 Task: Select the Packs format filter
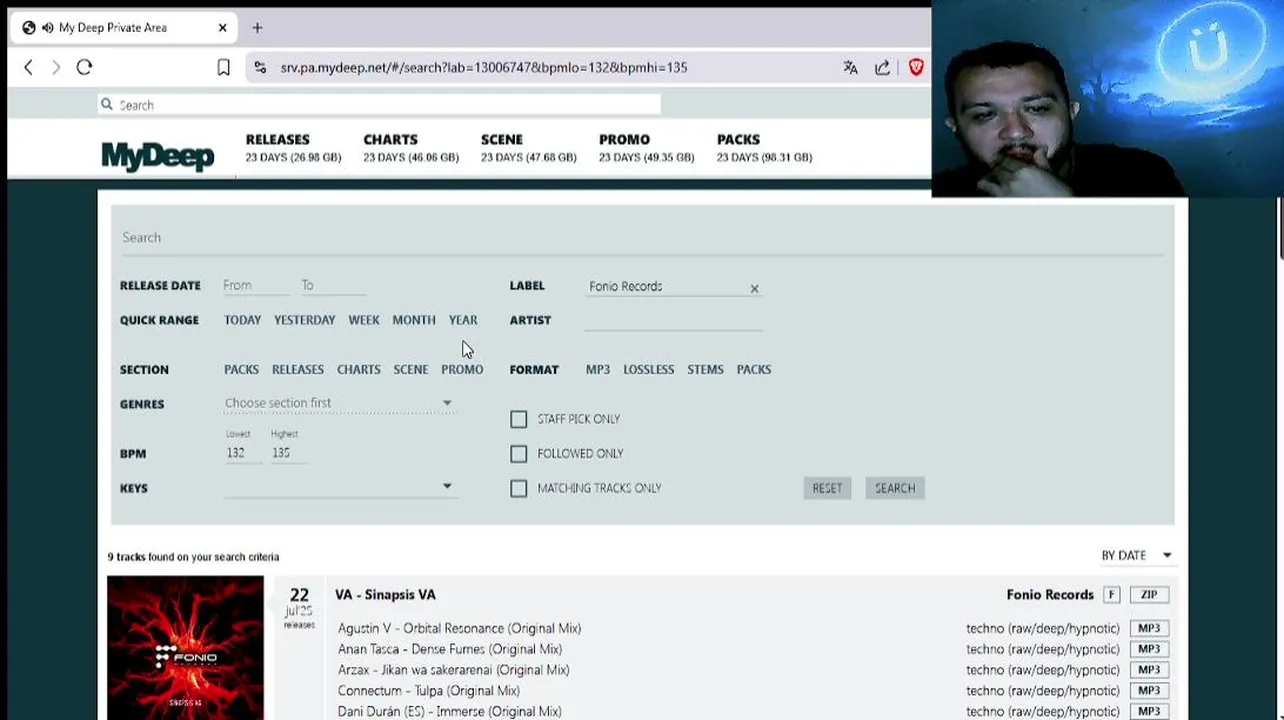[754, 369]
